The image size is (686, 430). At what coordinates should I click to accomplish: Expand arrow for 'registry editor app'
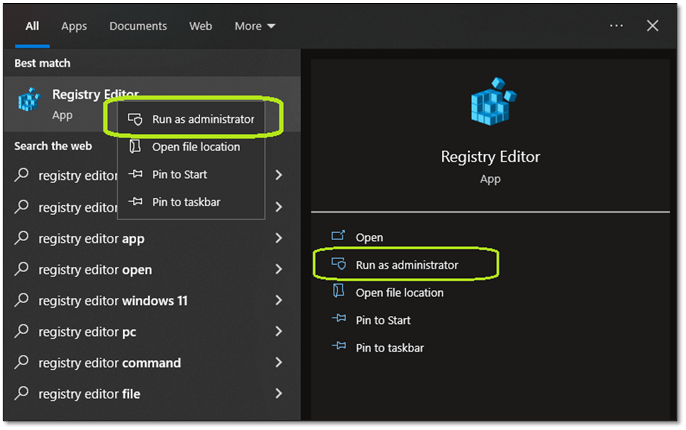279,238
